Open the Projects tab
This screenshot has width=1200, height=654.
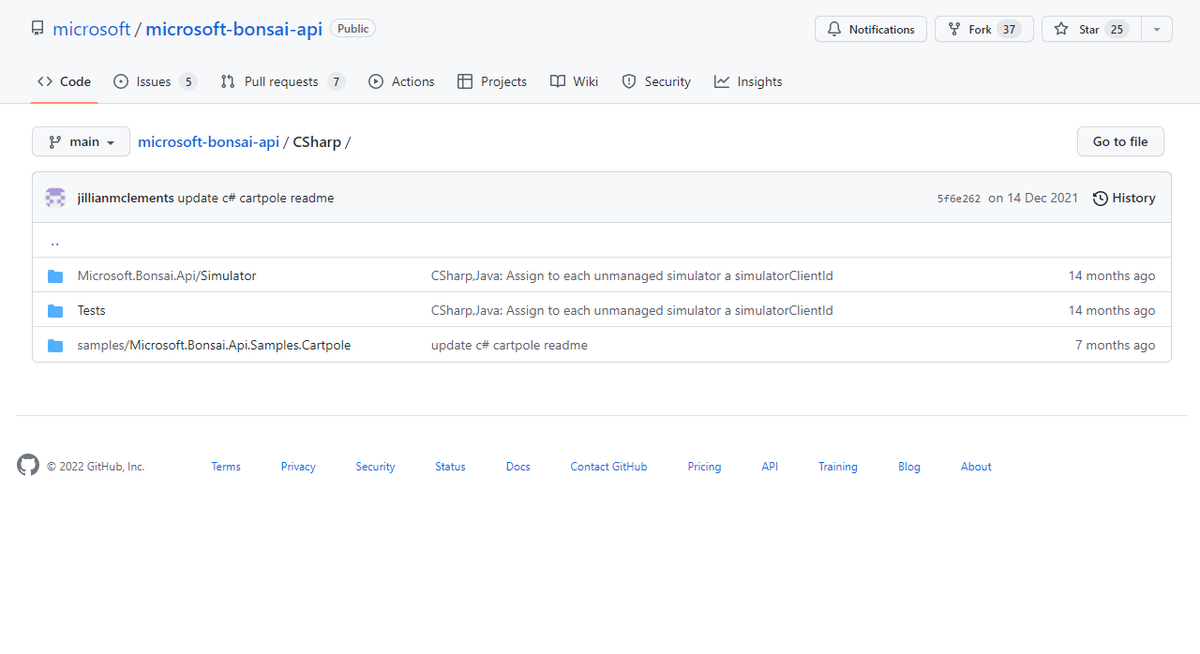pyautogui.click(x=492, y=82)
